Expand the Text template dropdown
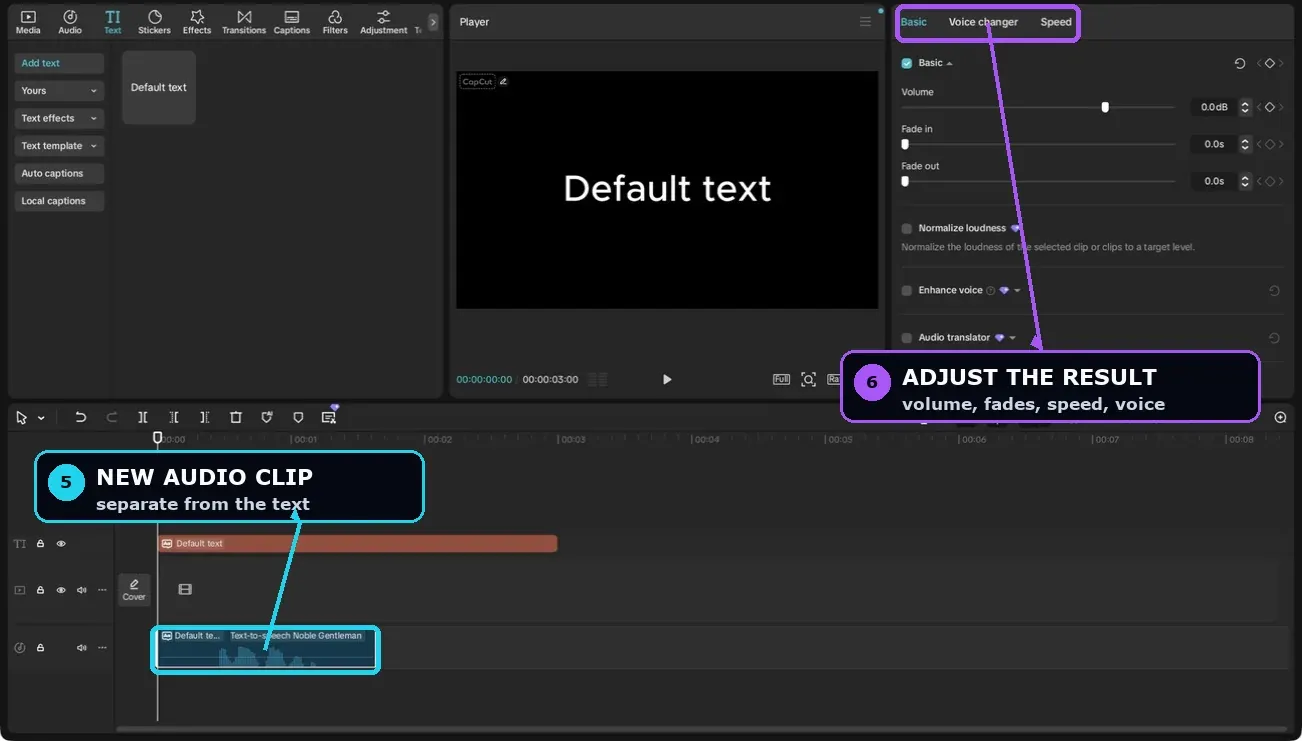Image resolution: width=1302 pixels, height=741 pixels. click(94, 146)
